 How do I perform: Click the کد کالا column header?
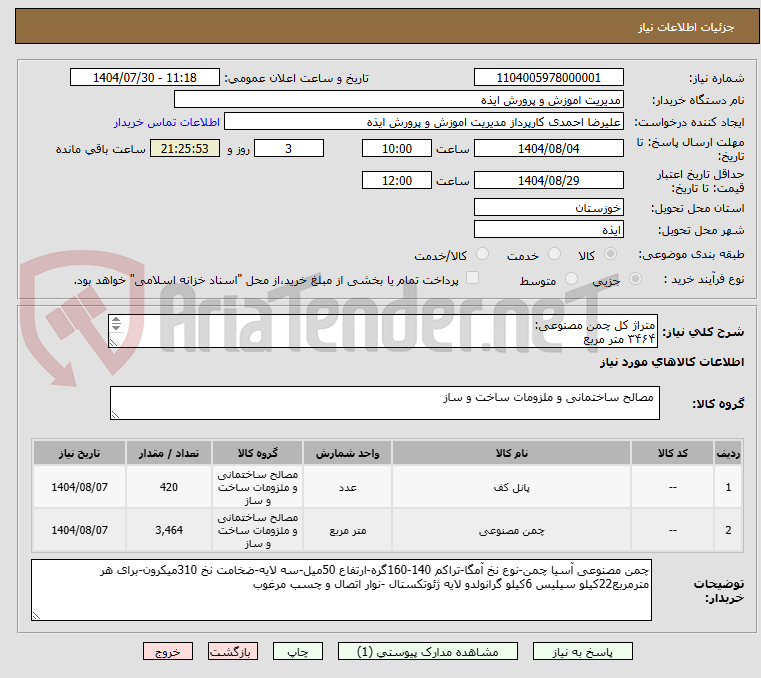[x=672, y=453]
